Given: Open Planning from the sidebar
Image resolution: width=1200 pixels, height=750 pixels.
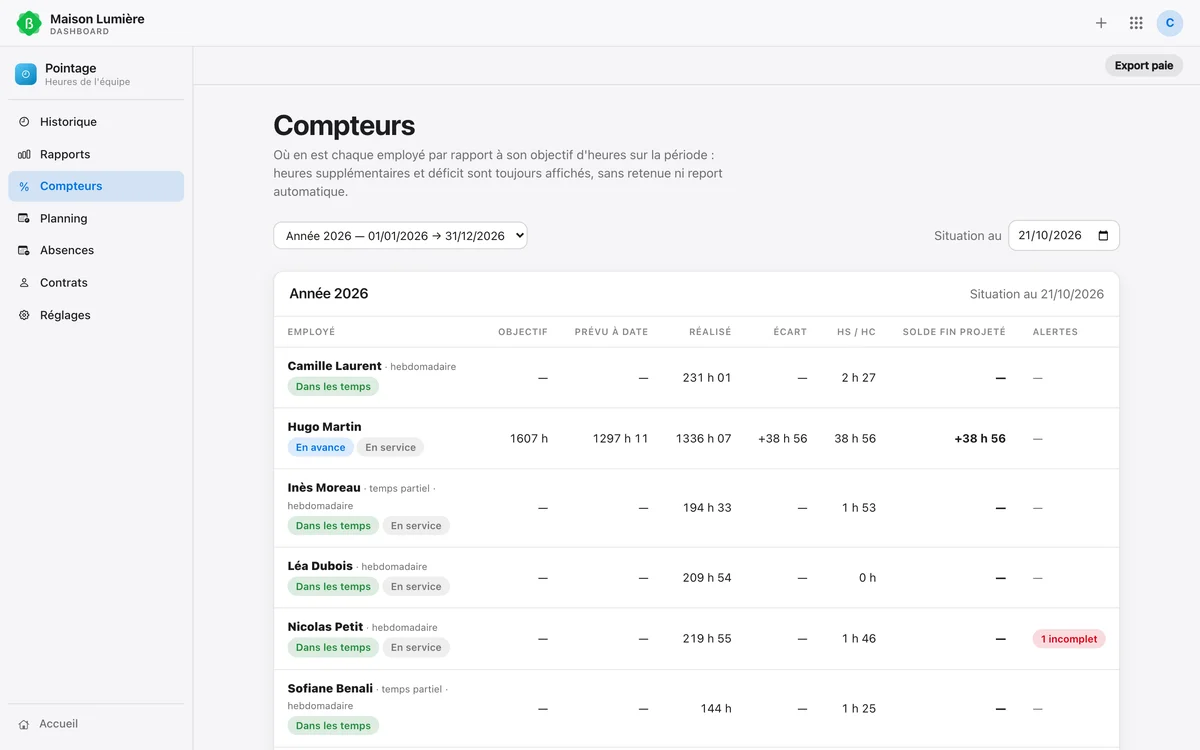Looking at the screenshot, I should pos(96,218).
